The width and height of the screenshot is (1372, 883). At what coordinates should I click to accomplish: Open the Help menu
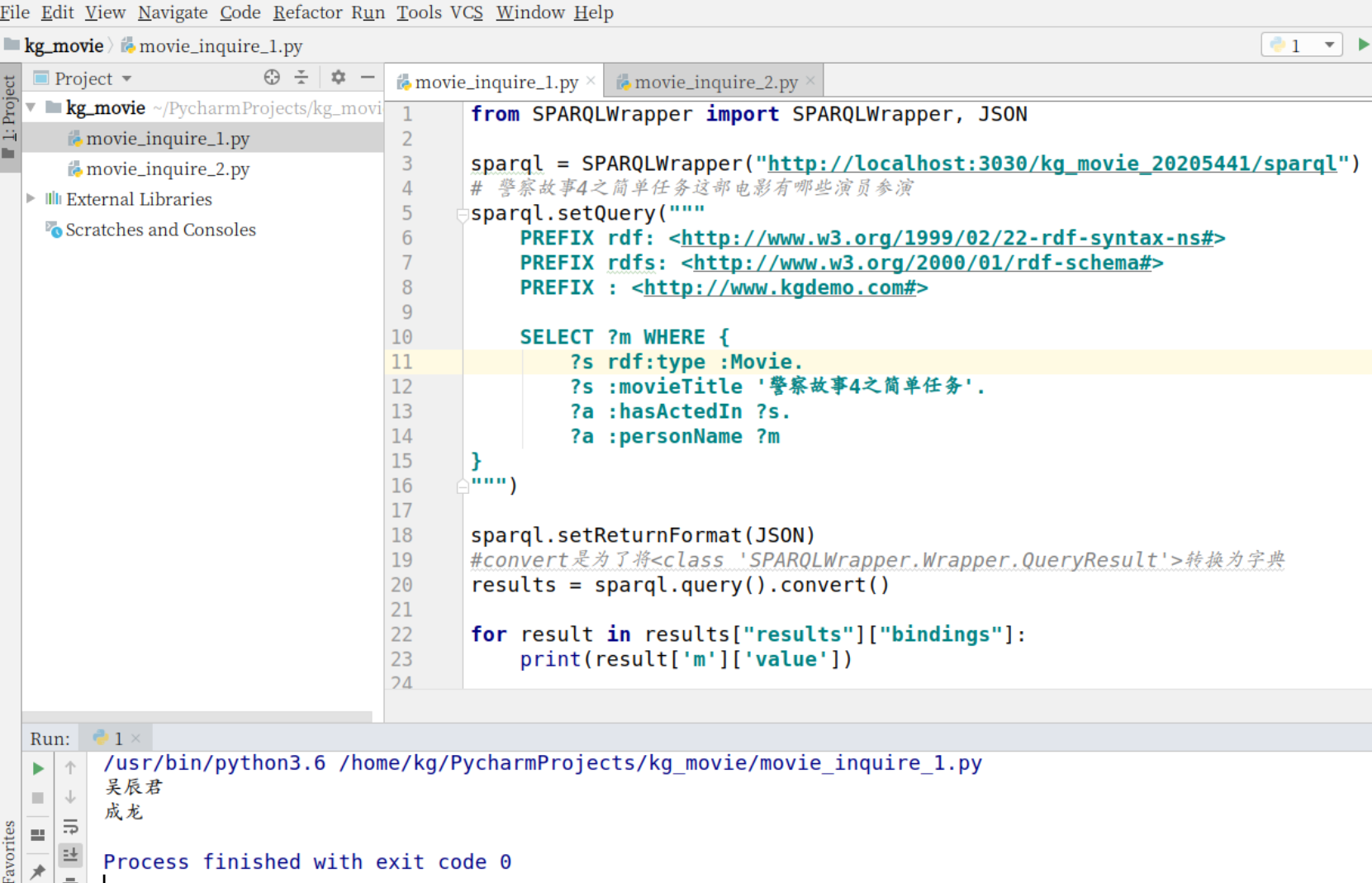tap(594, 12)
